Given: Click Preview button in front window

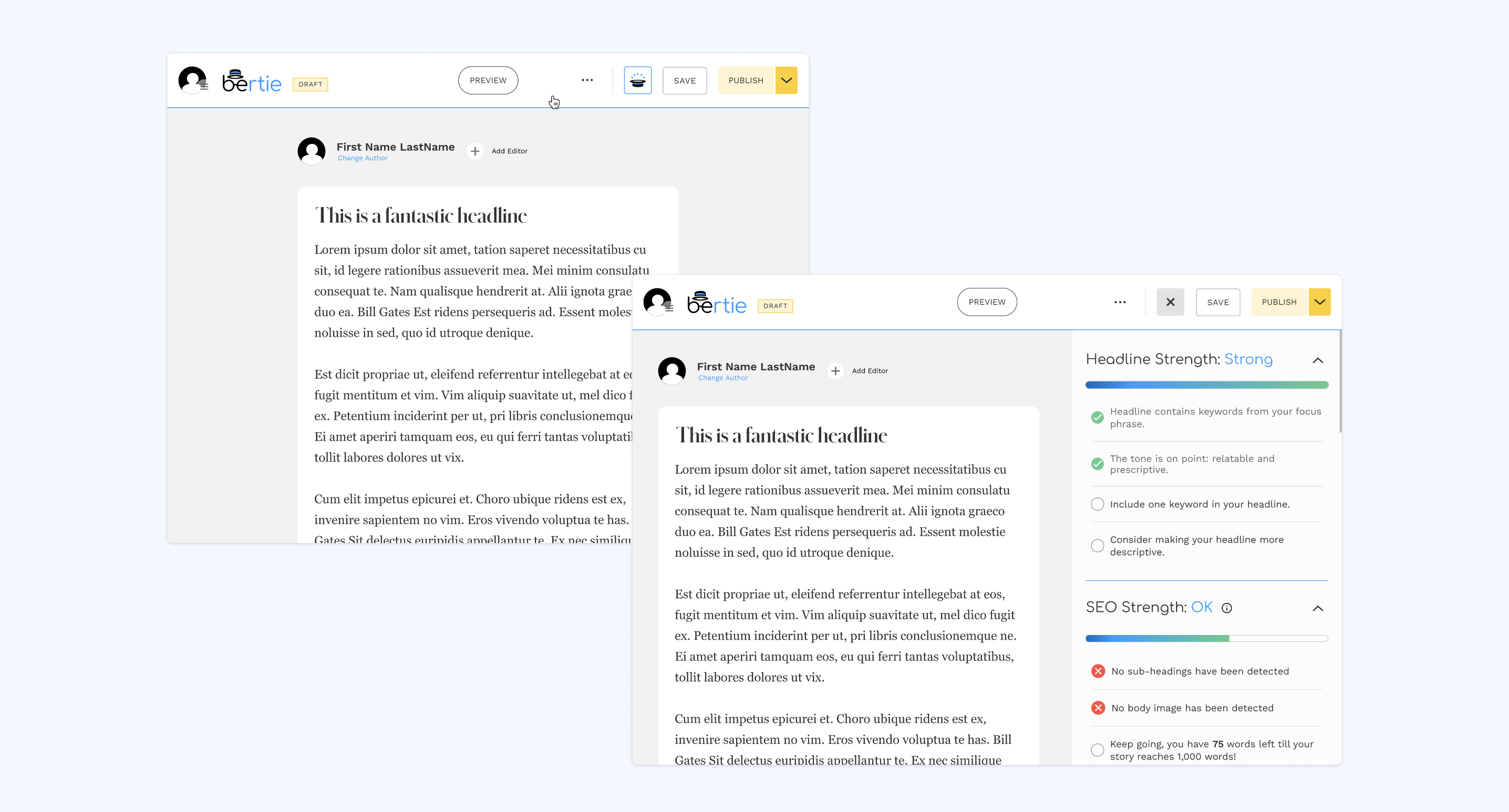Looking at the screenshot, I should pos(987,302).
